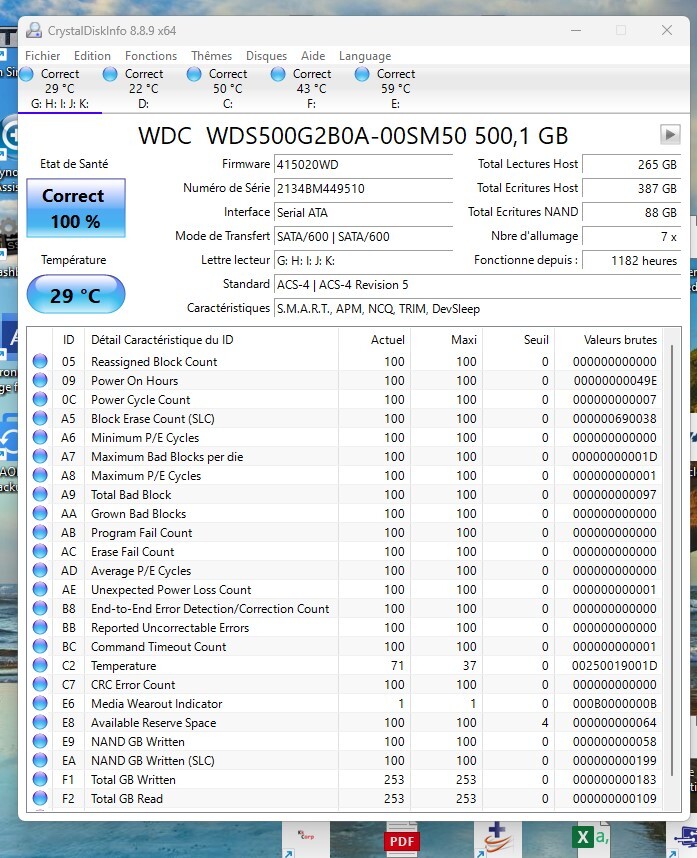Viewport: 697px width, 858px height.
Task: Select the Average P/E Cycles row text
Action: (x=141, y=571)
